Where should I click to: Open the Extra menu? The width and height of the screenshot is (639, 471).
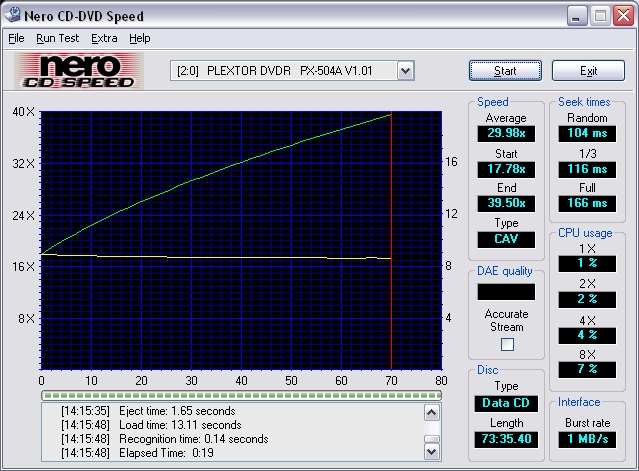(104, 38)
